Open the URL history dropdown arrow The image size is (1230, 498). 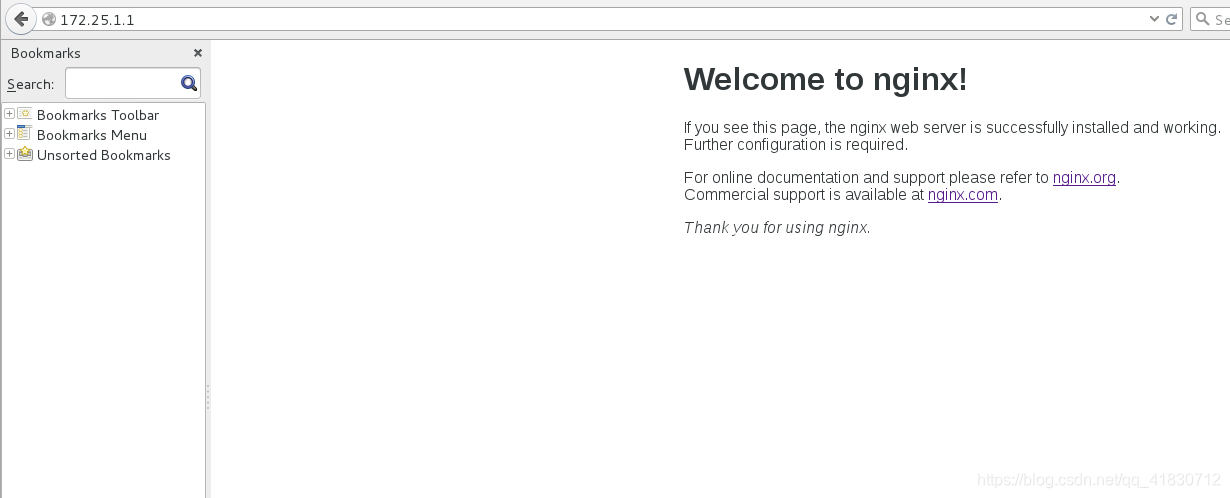point(1155,19)
